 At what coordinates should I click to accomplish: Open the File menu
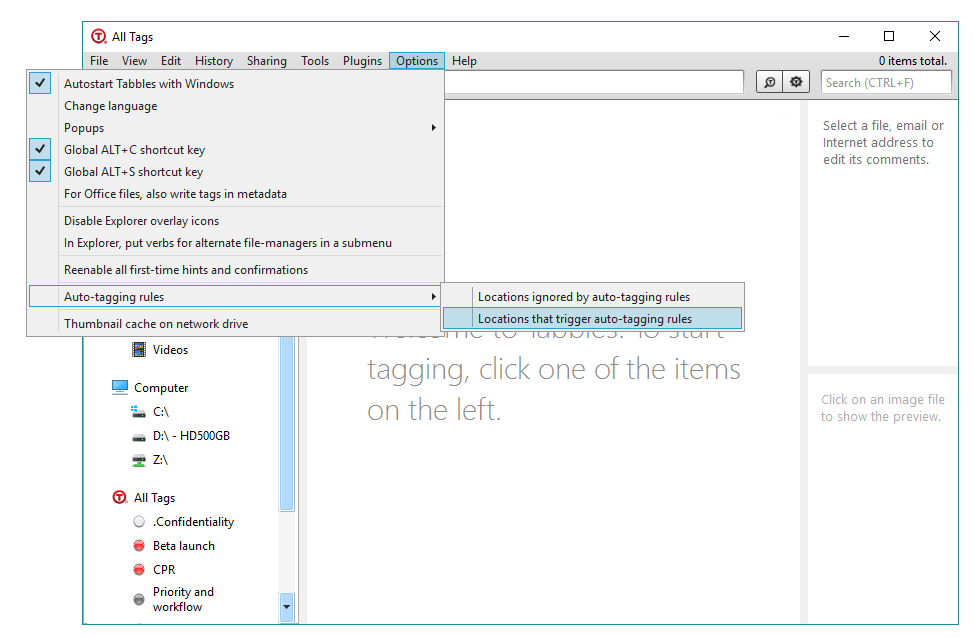tap(99, 61)
